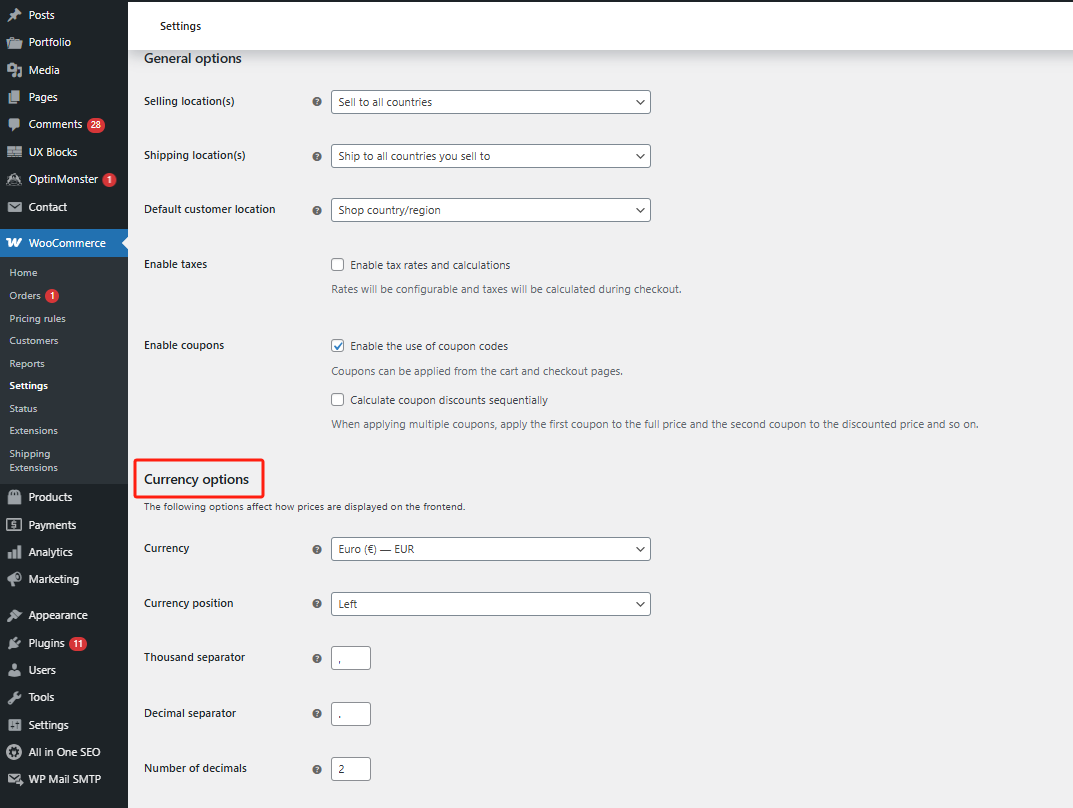The height and width of the screenshot is (808, 1073).
Task: Open Shipping Extensions link in sidebar
Action: [x=33, y=461]
